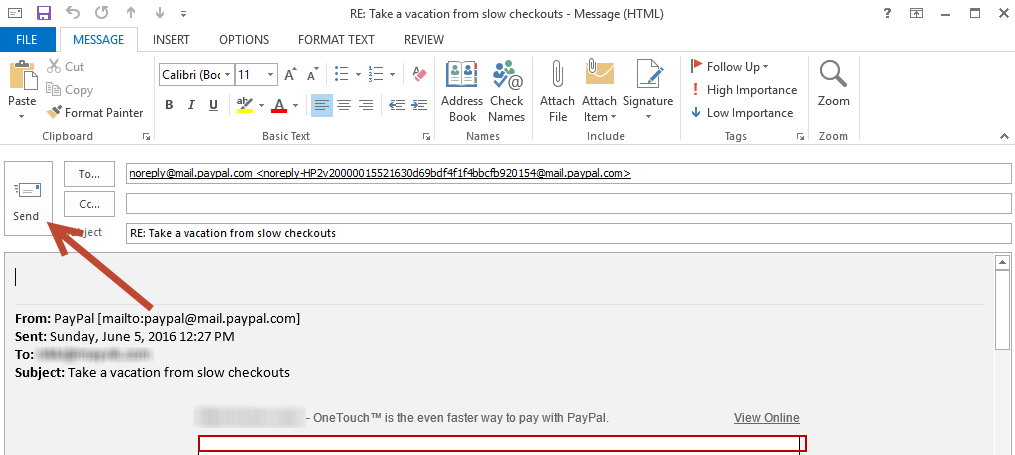Viewport: 1015px width, 455px height.
Task: Open the Clipboard pane launcher
Action: coord(147,137)
